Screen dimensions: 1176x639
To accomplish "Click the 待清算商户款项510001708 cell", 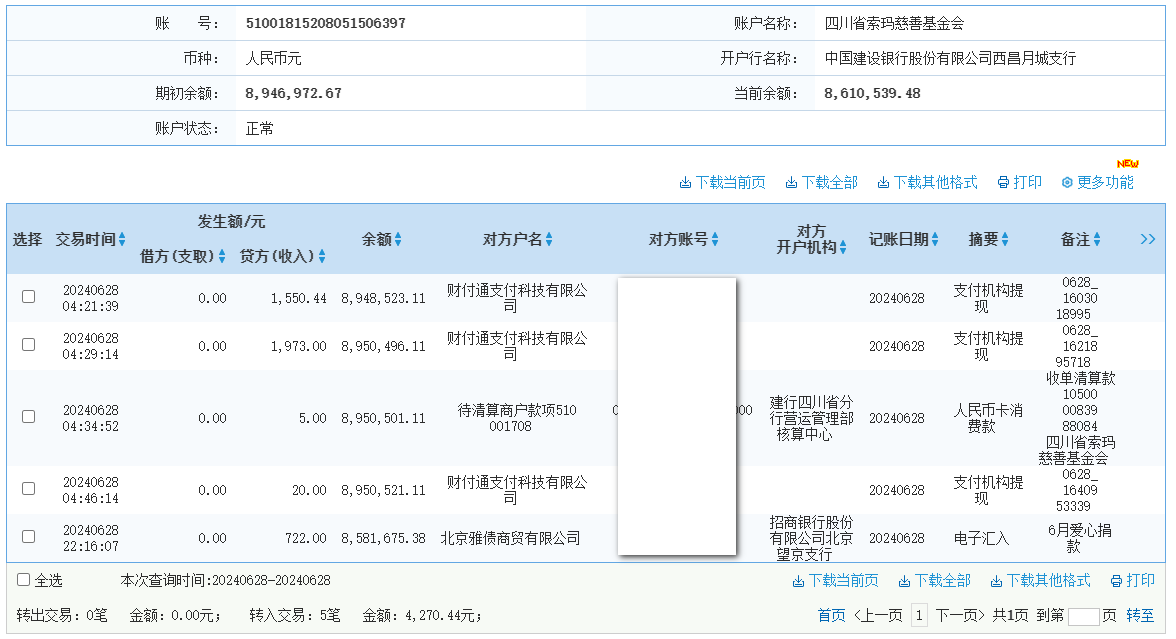I will [x=517, y=418].
